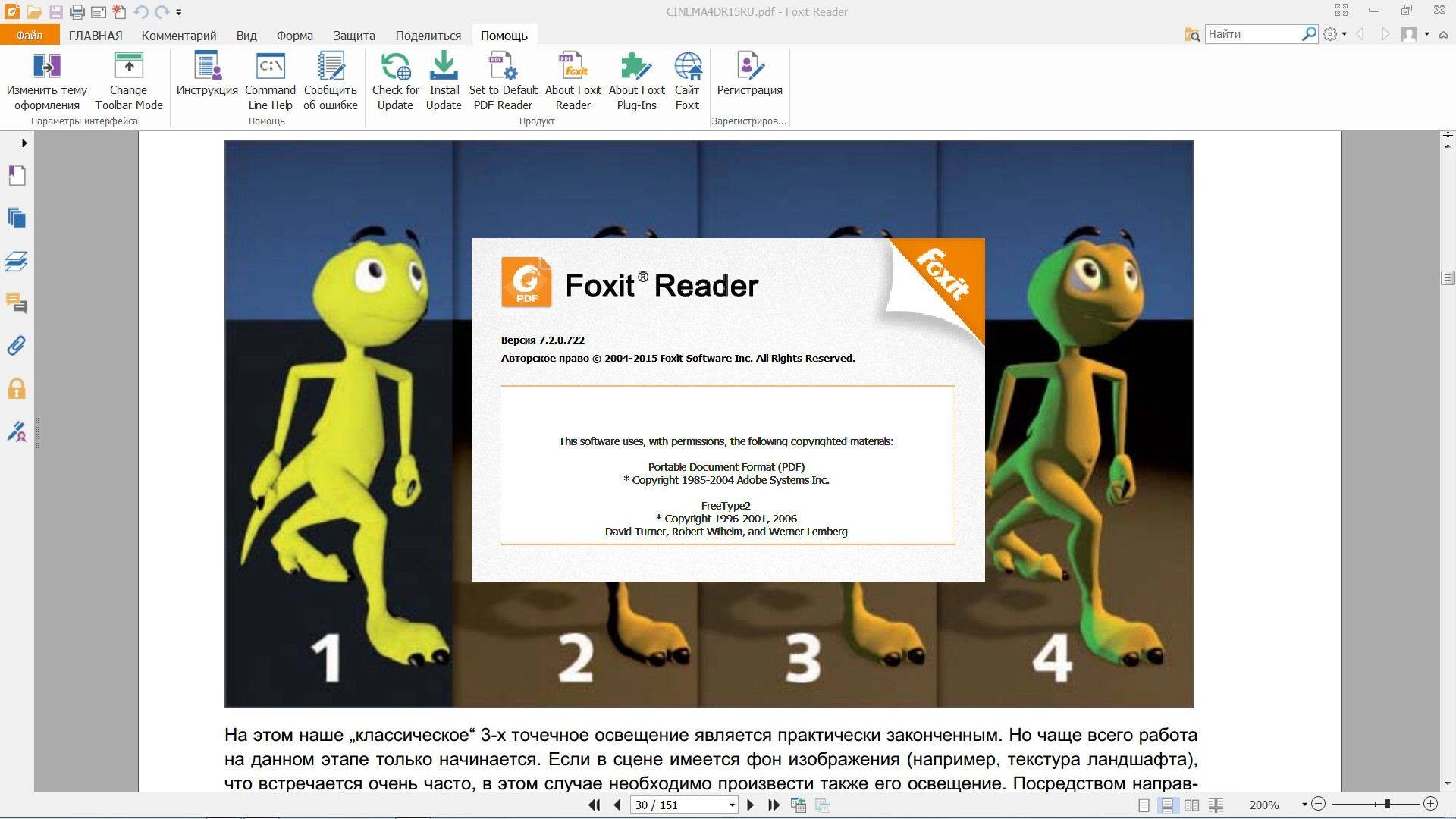Click the Redo arrow icon
Viewport: 1456px width, 819px height.
point(162,11)
